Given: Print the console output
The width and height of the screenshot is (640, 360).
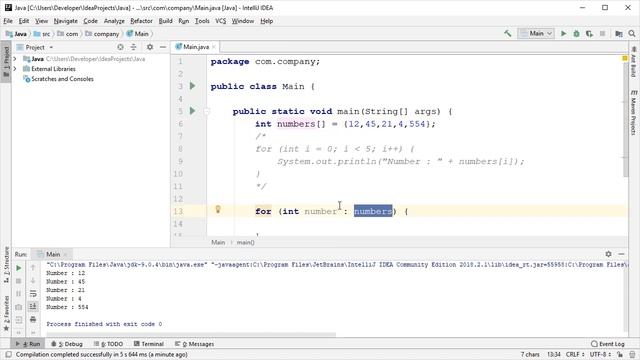Looking at the screenshot, I should coord(33,319).
